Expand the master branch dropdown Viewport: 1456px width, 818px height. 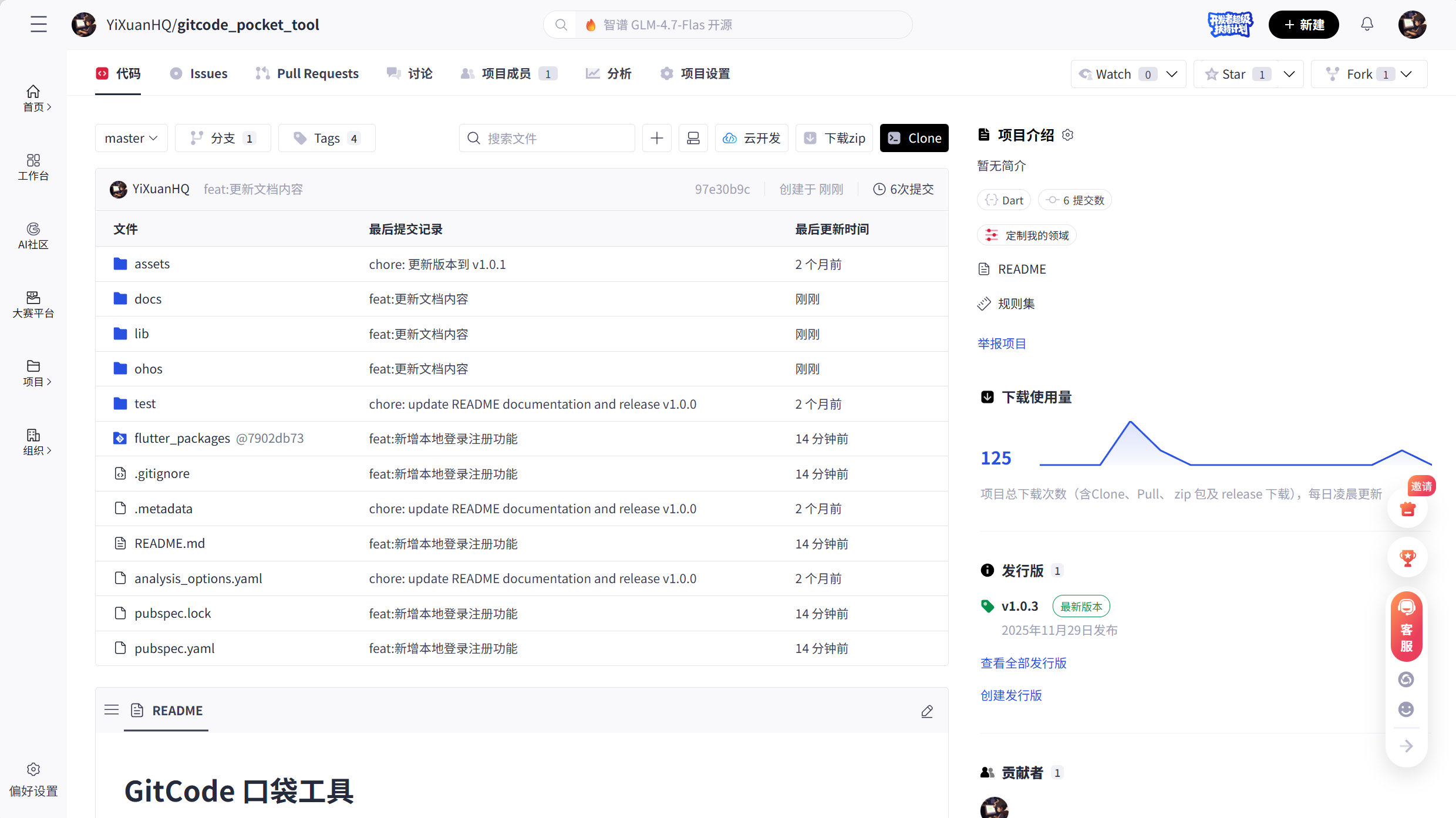(x=131, y=138)
